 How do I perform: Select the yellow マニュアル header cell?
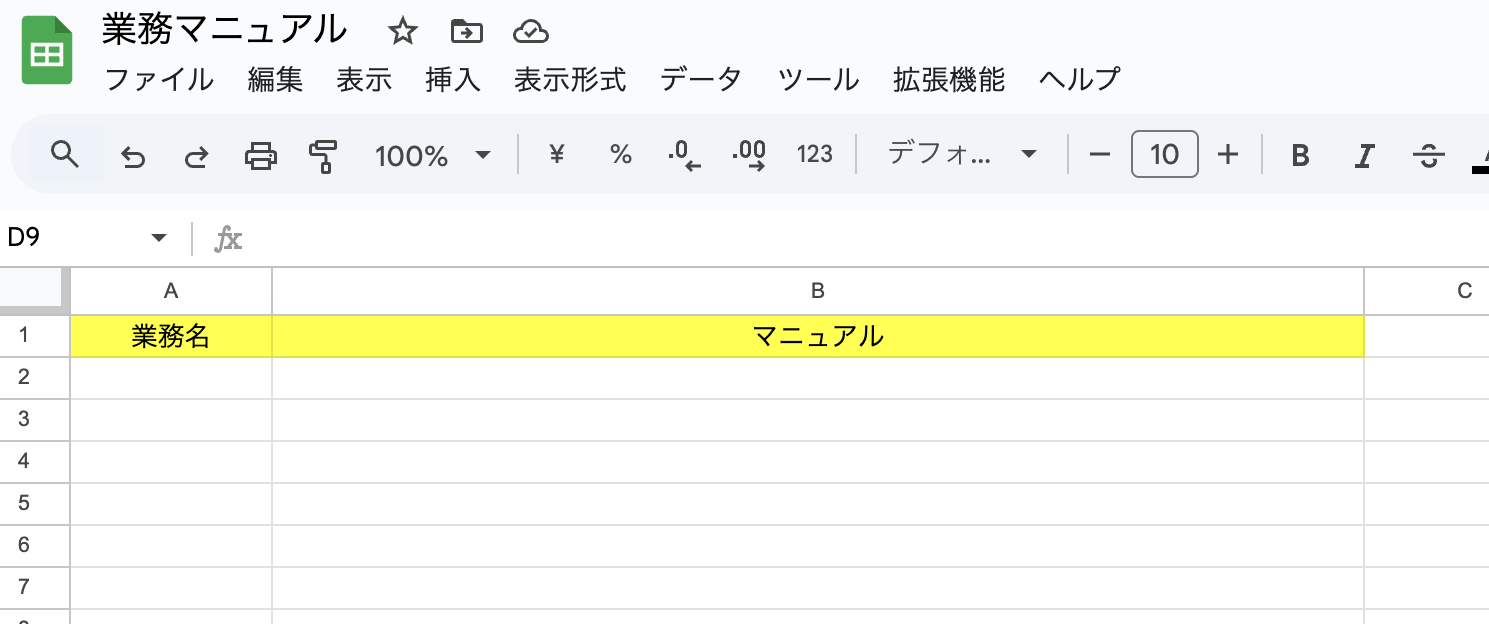click(x=817, y=337)
